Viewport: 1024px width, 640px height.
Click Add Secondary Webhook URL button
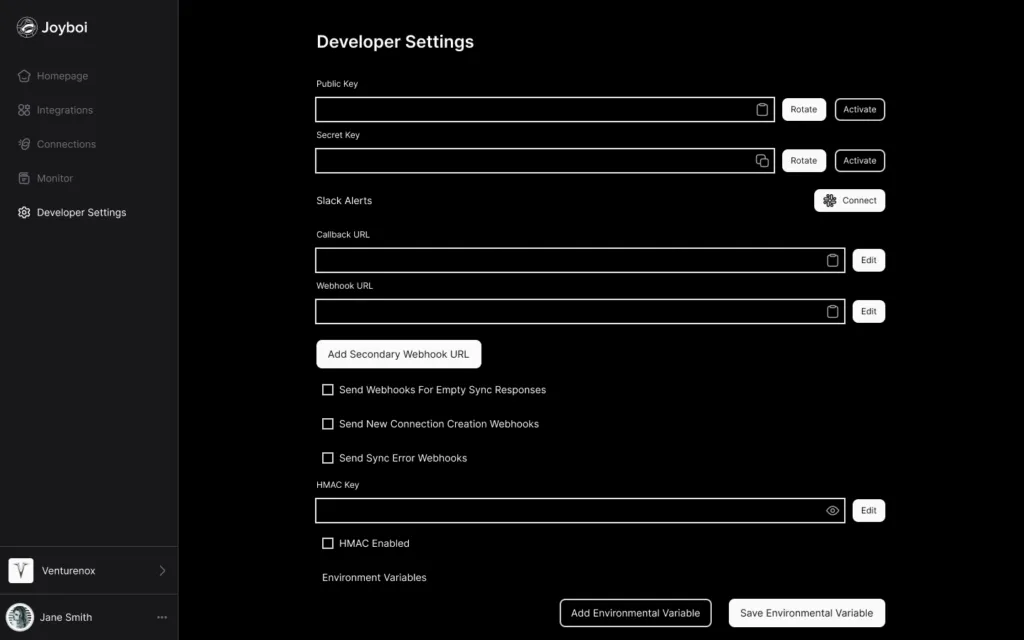click(x=398, y=354)
